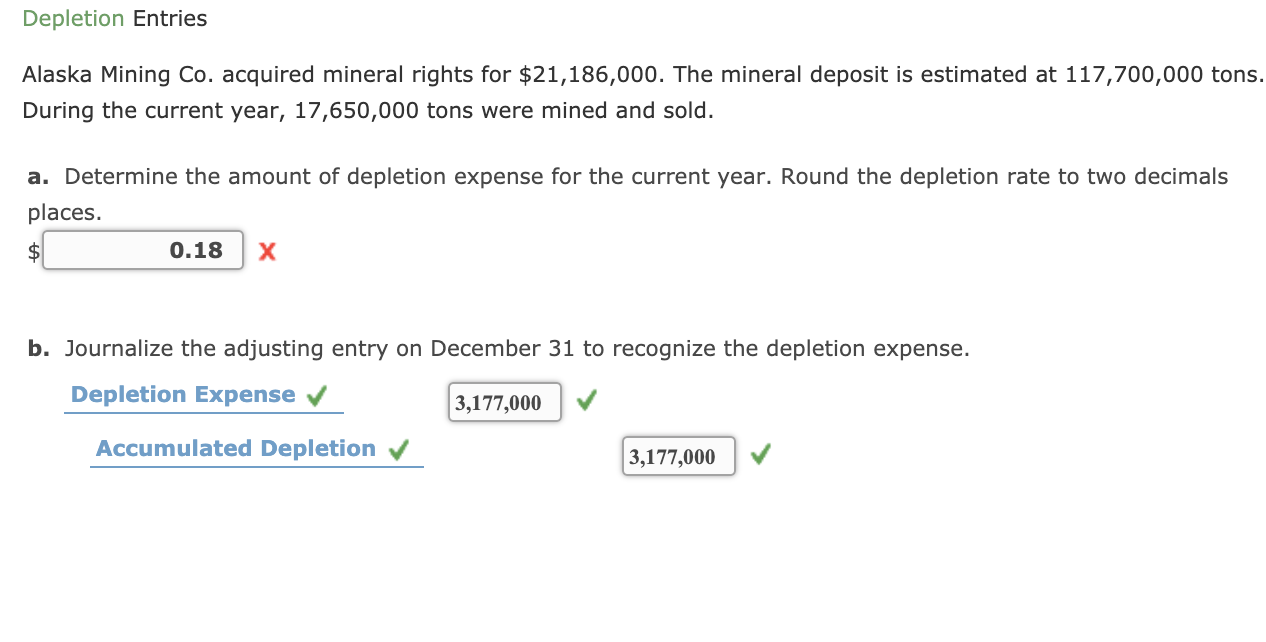
Task: Click the debit amount box showing 3,177,000
Action: tap(504, 402)
